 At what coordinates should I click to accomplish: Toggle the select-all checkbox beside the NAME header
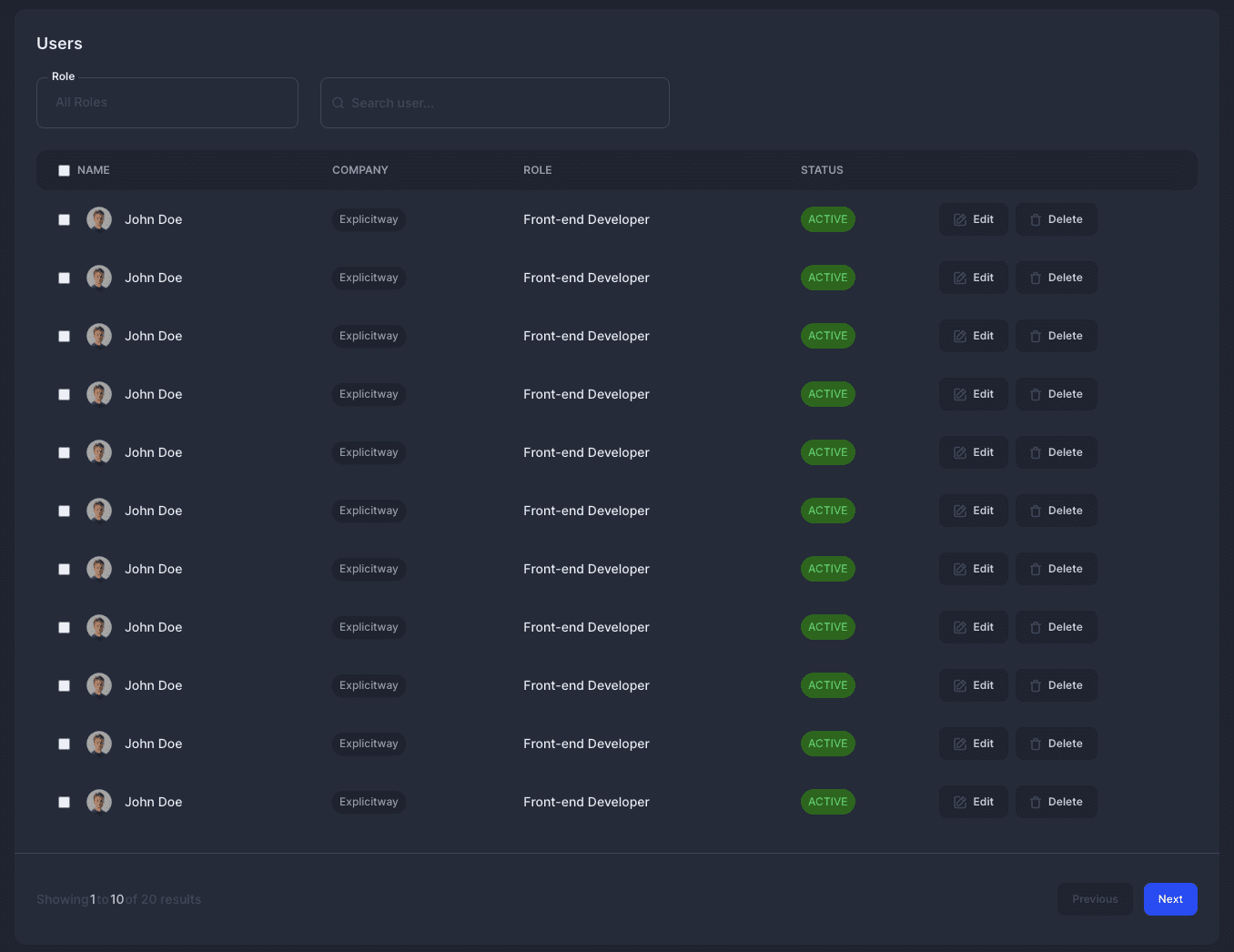pos(64,170)
